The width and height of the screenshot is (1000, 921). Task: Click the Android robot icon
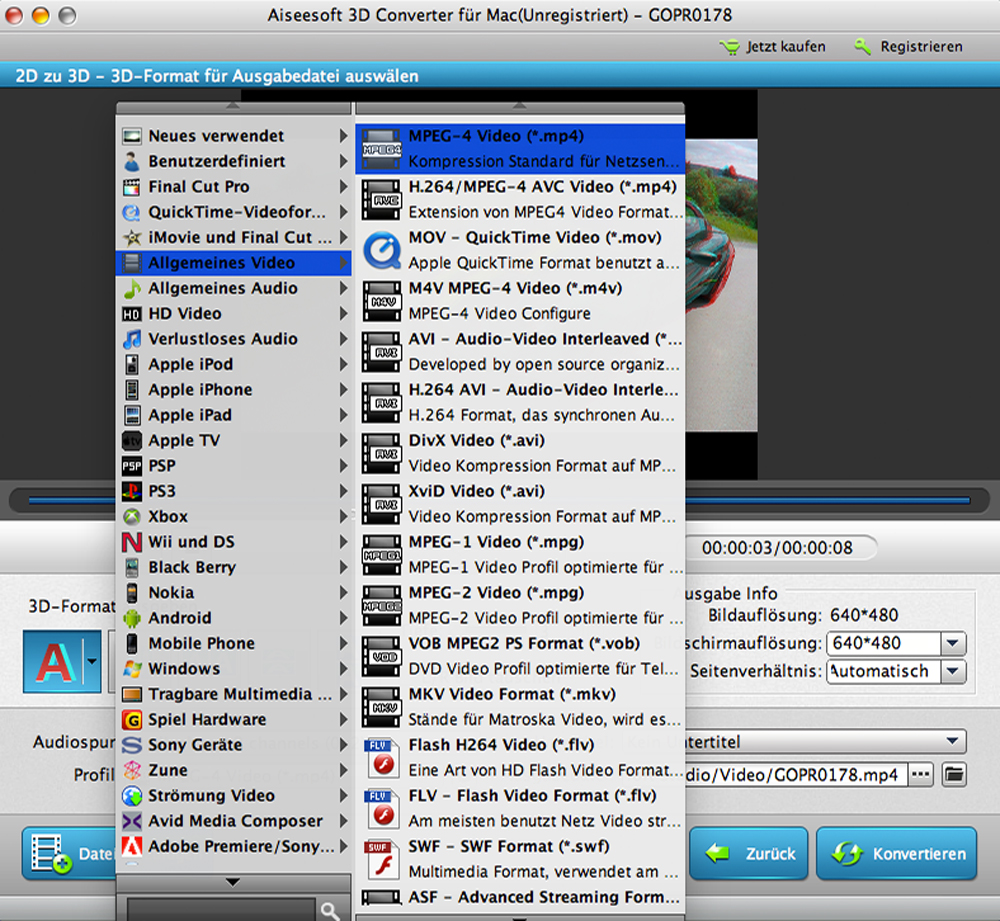tap(131, 618)
